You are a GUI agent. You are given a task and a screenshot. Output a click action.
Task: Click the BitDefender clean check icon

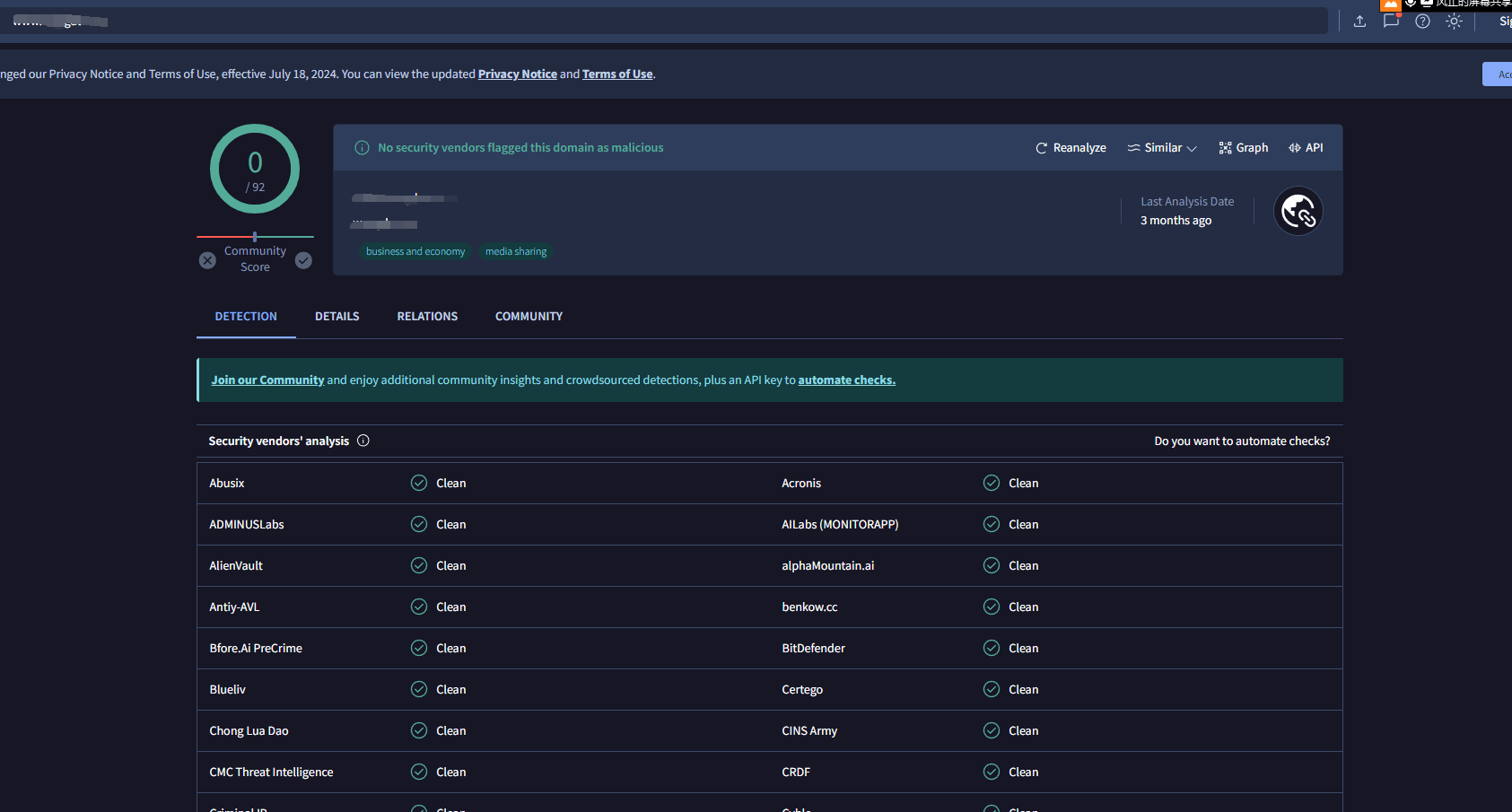coord(992,648)
